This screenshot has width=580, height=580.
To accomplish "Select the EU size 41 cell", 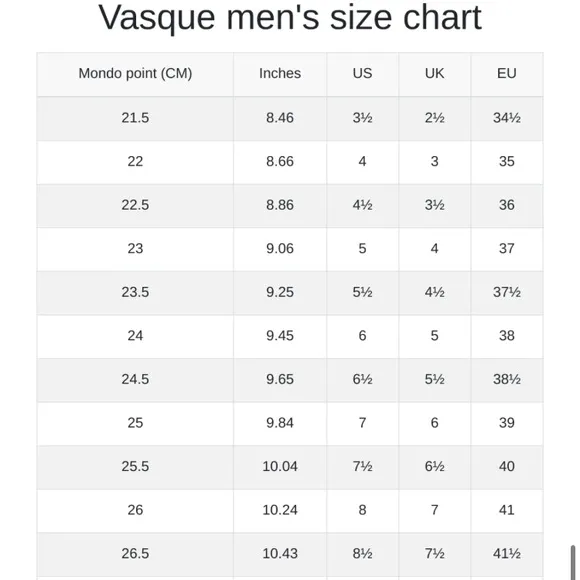I will coord(506,510).
